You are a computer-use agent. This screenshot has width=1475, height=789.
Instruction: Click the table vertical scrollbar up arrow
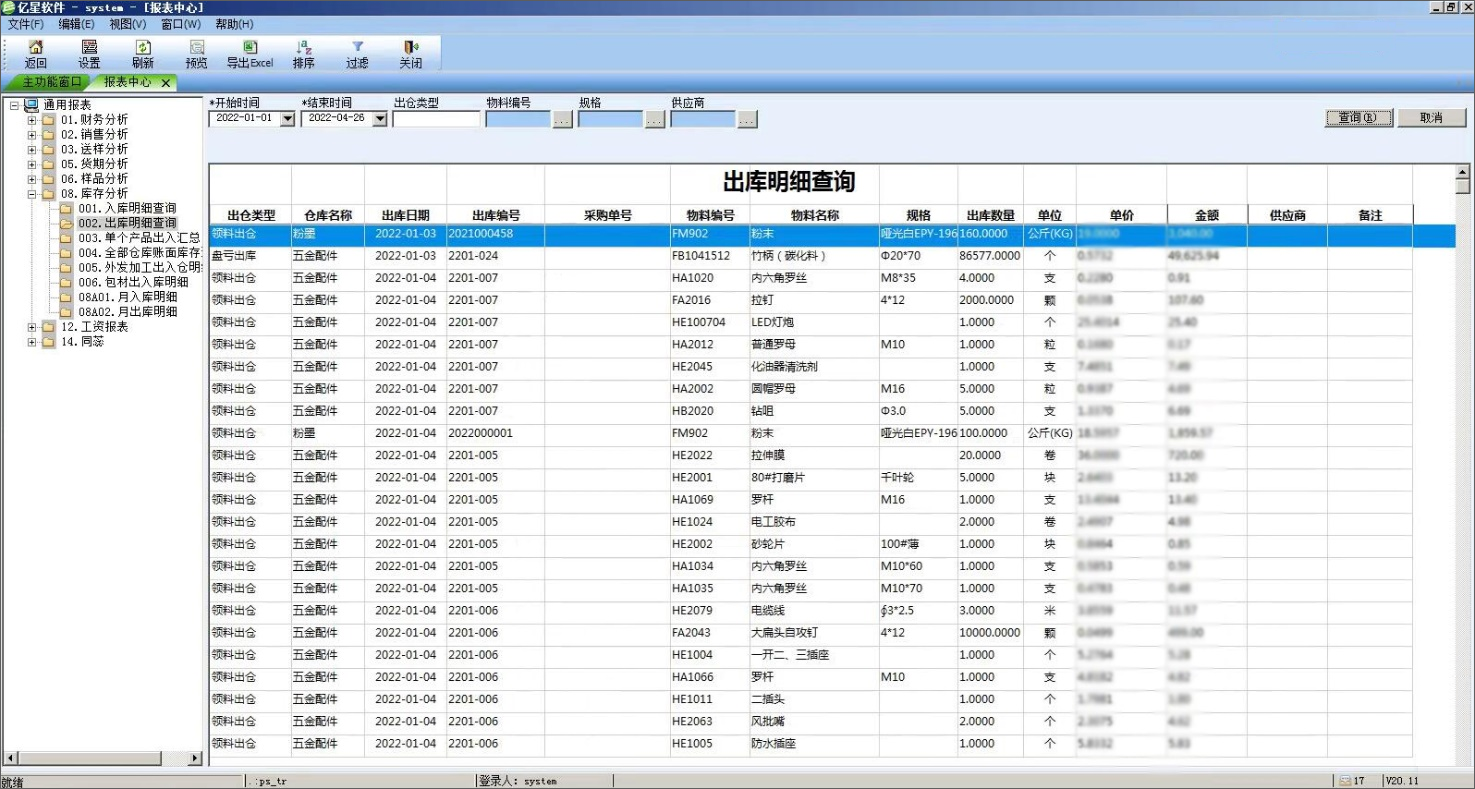[x=1463, y=172]
